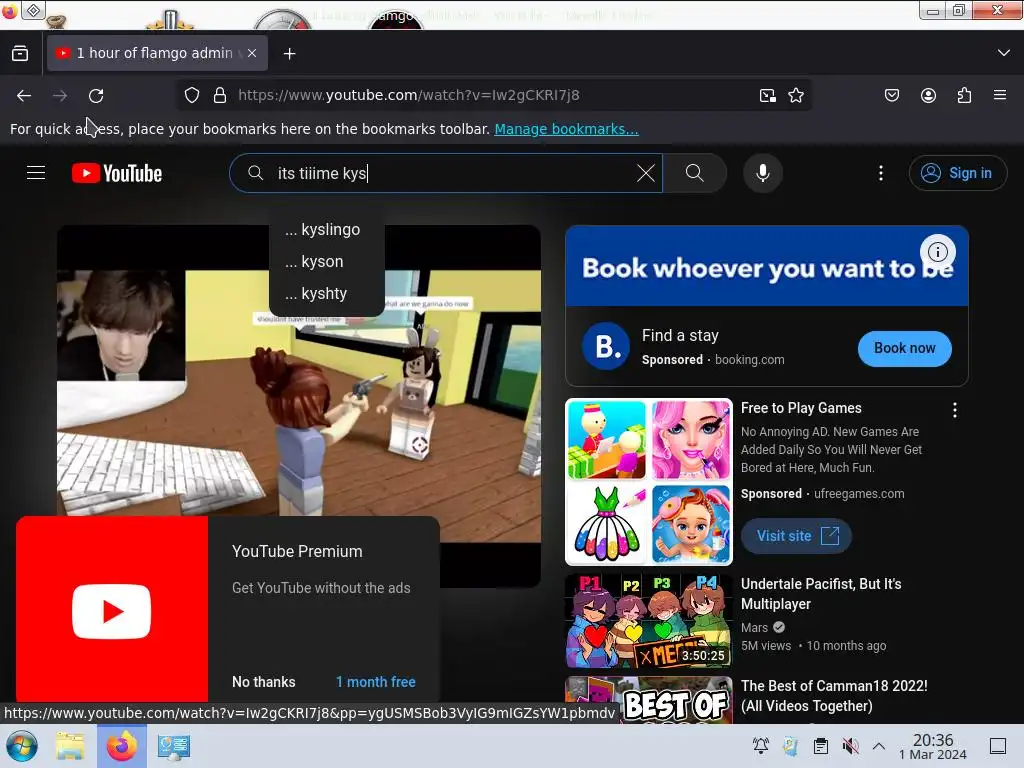Open the Manage bookmarks link
The height and width of the screenshot is (768, 1024).
click(x=566, y=129)
